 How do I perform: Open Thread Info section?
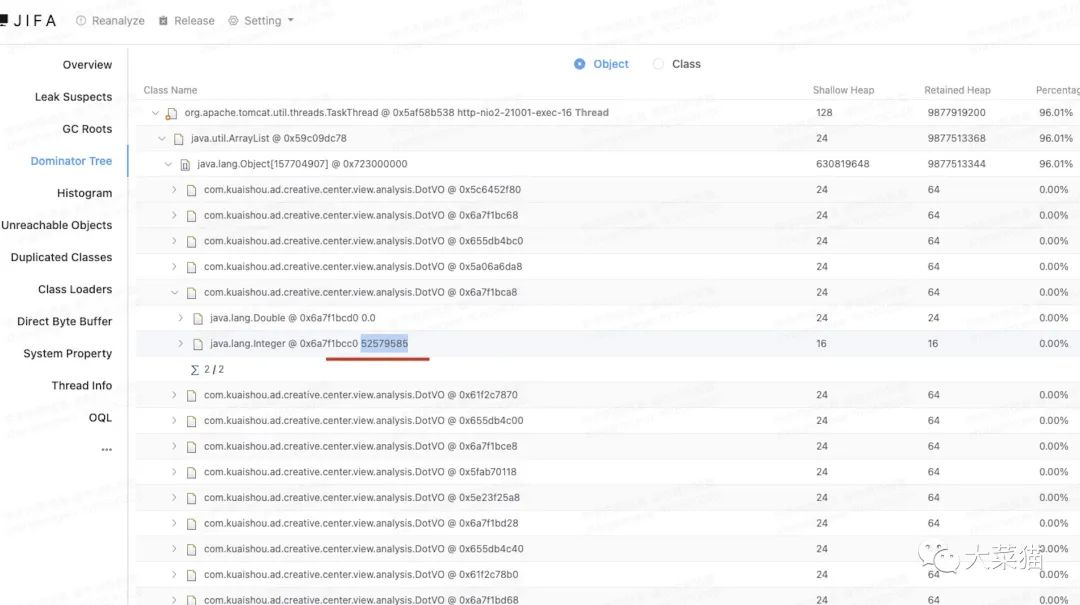pyautogui.click(x=82, y=386)
